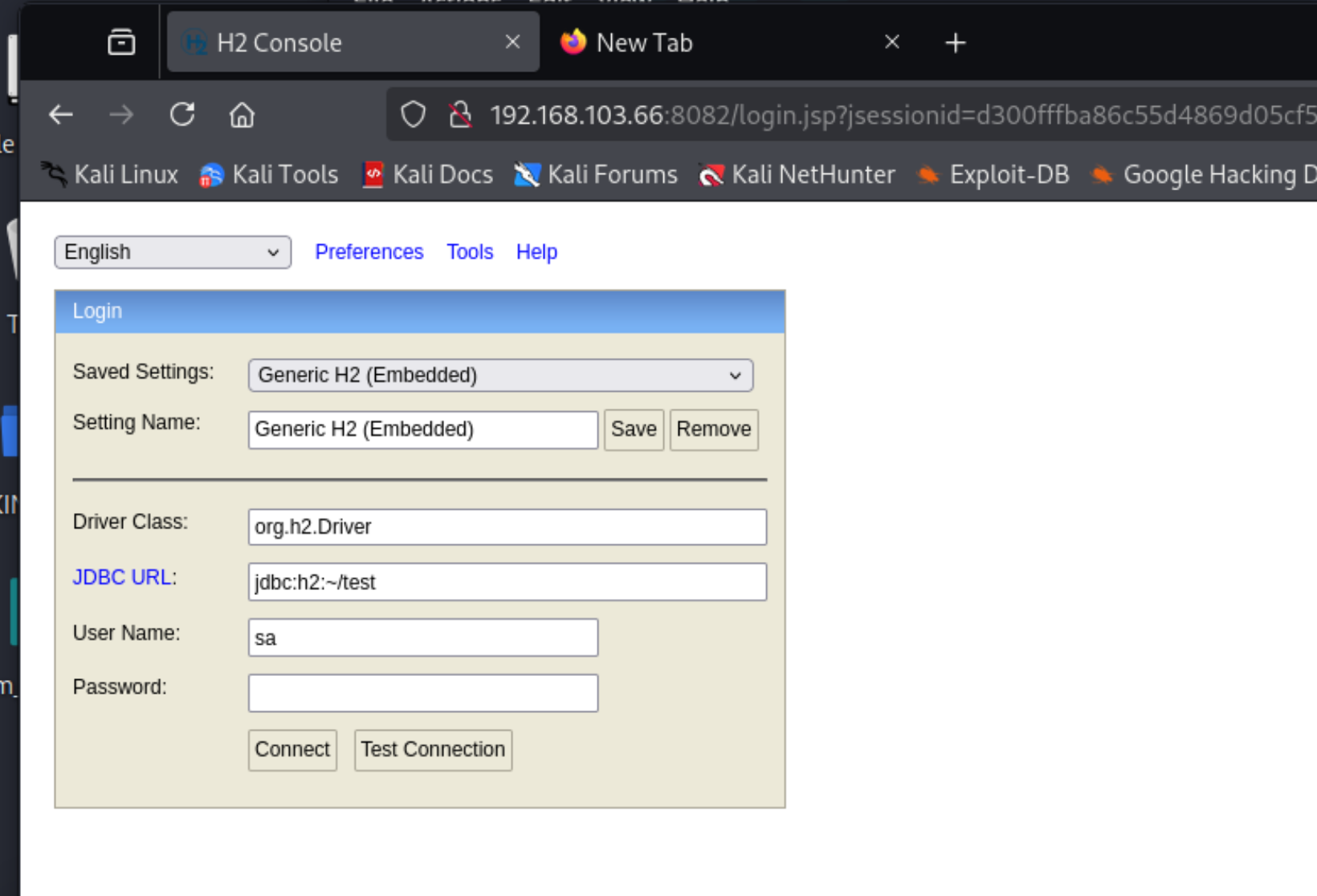
Task: Click the shield tracking protection icon
Action: [x=413, y=115]
